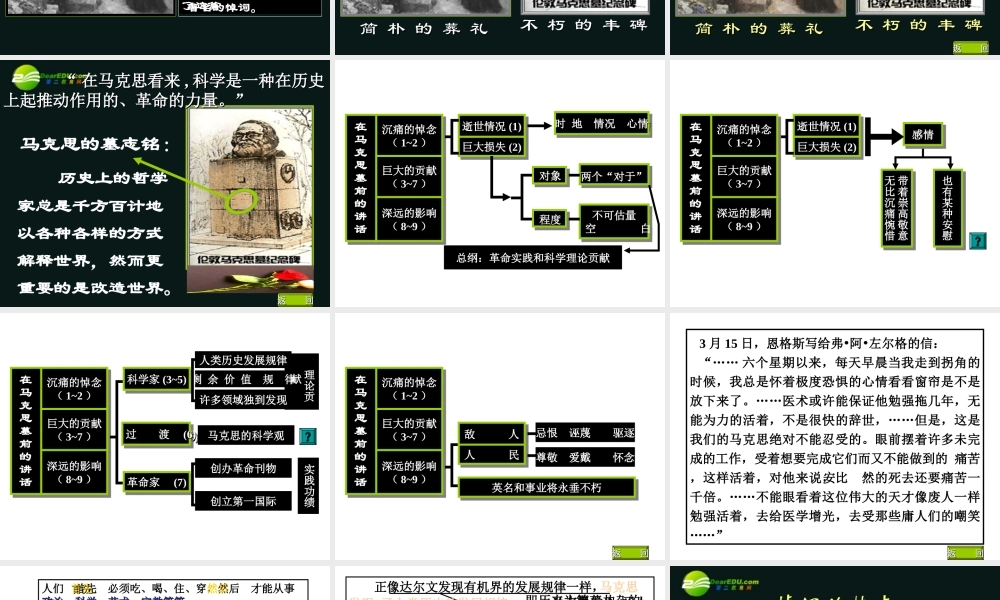This screenshot has width=1000, height=600.
Task: Click the 人类历史发展规律 box
Action: click(x=243, y=360)
